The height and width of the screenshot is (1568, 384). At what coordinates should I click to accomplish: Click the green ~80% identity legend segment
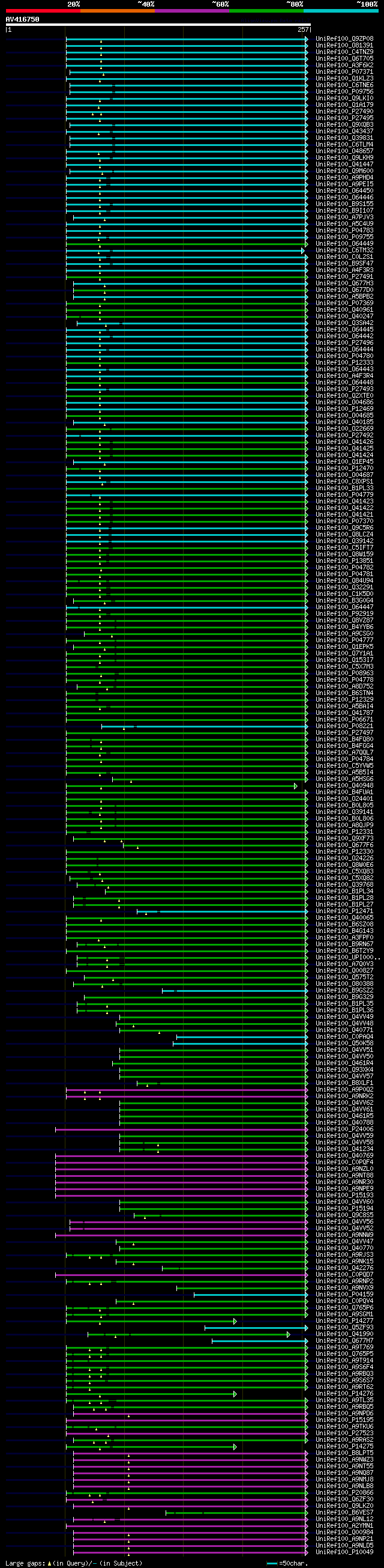coord(266,11)
